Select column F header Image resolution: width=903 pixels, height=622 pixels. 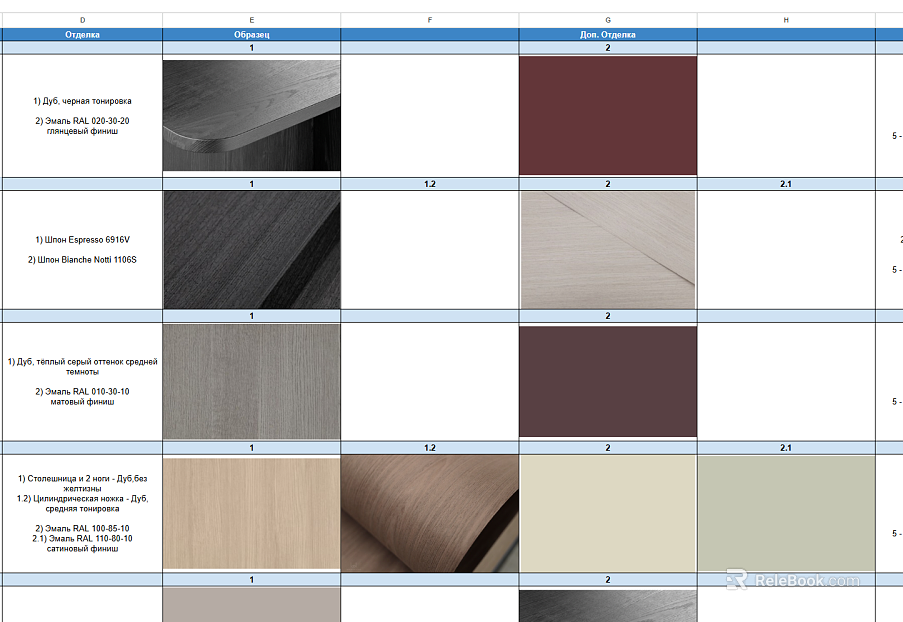click(430, 20)
